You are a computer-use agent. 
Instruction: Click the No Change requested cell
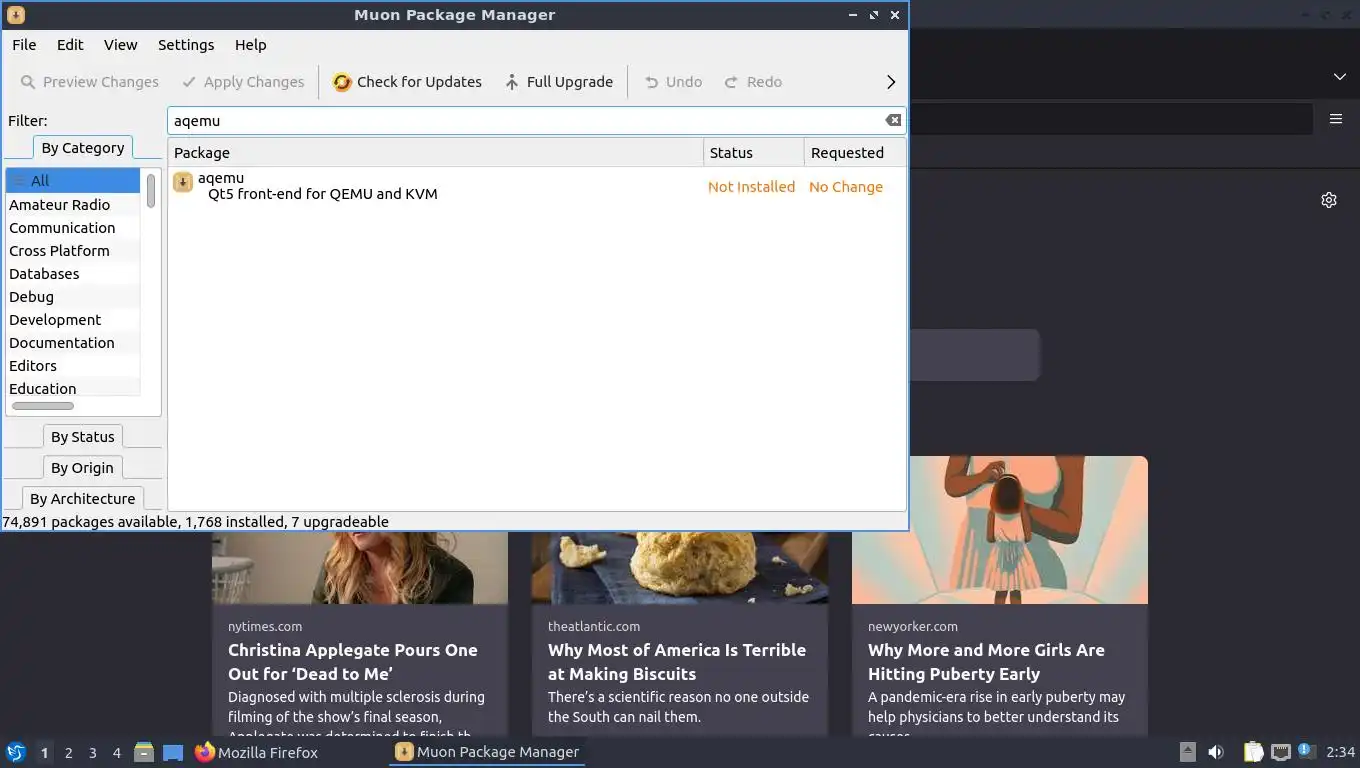click(846, 187)
